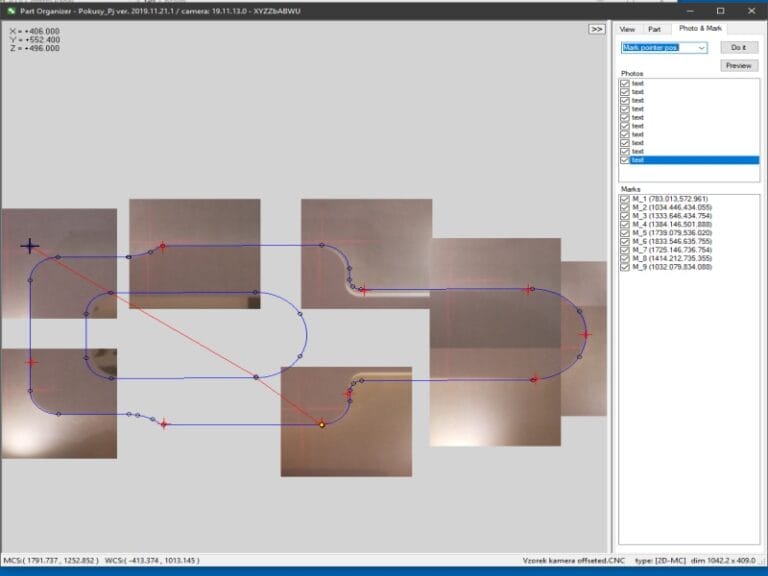Screen dimensions: 768x576
Task: Click the black crosshair pointer marker
Action: (30, 245)
